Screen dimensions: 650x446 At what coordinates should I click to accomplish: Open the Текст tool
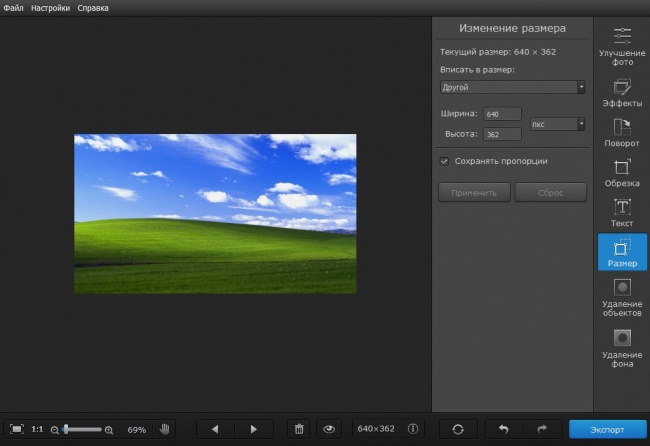(x=622, y=213)
